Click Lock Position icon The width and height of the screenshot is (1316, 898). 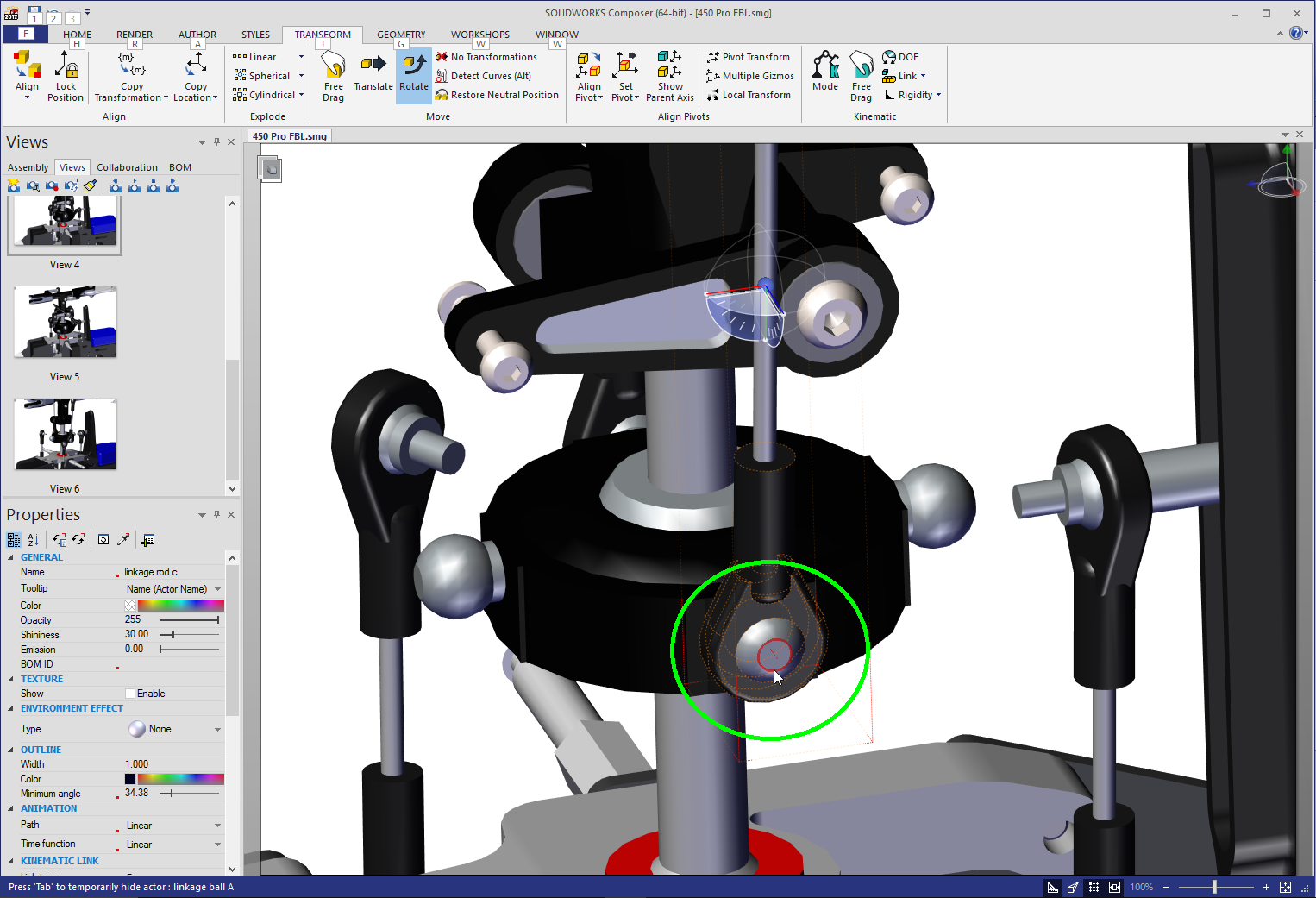point(66,76)
